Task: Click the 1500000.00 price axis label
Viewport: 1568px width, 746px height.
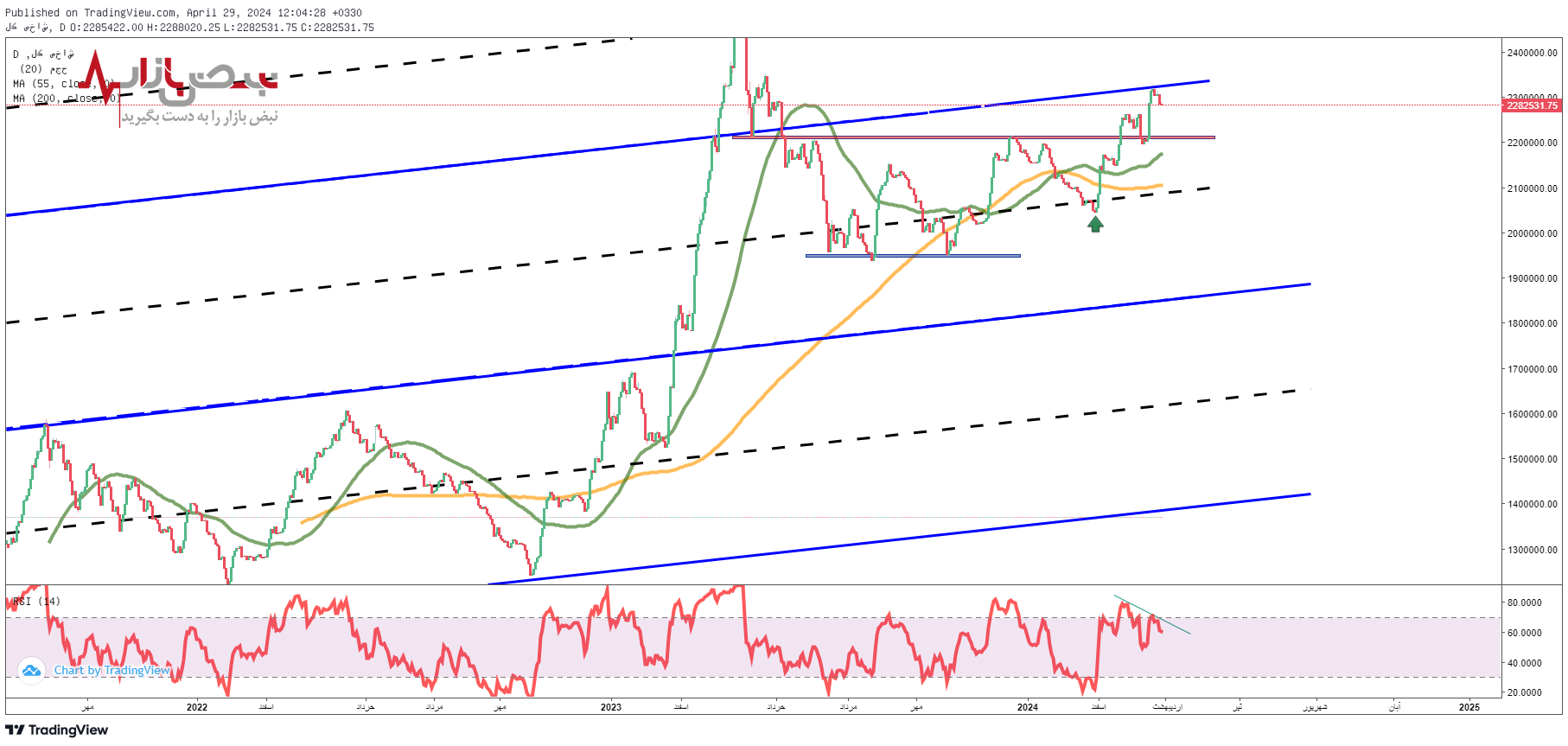Action: (x=1532, y=459)
